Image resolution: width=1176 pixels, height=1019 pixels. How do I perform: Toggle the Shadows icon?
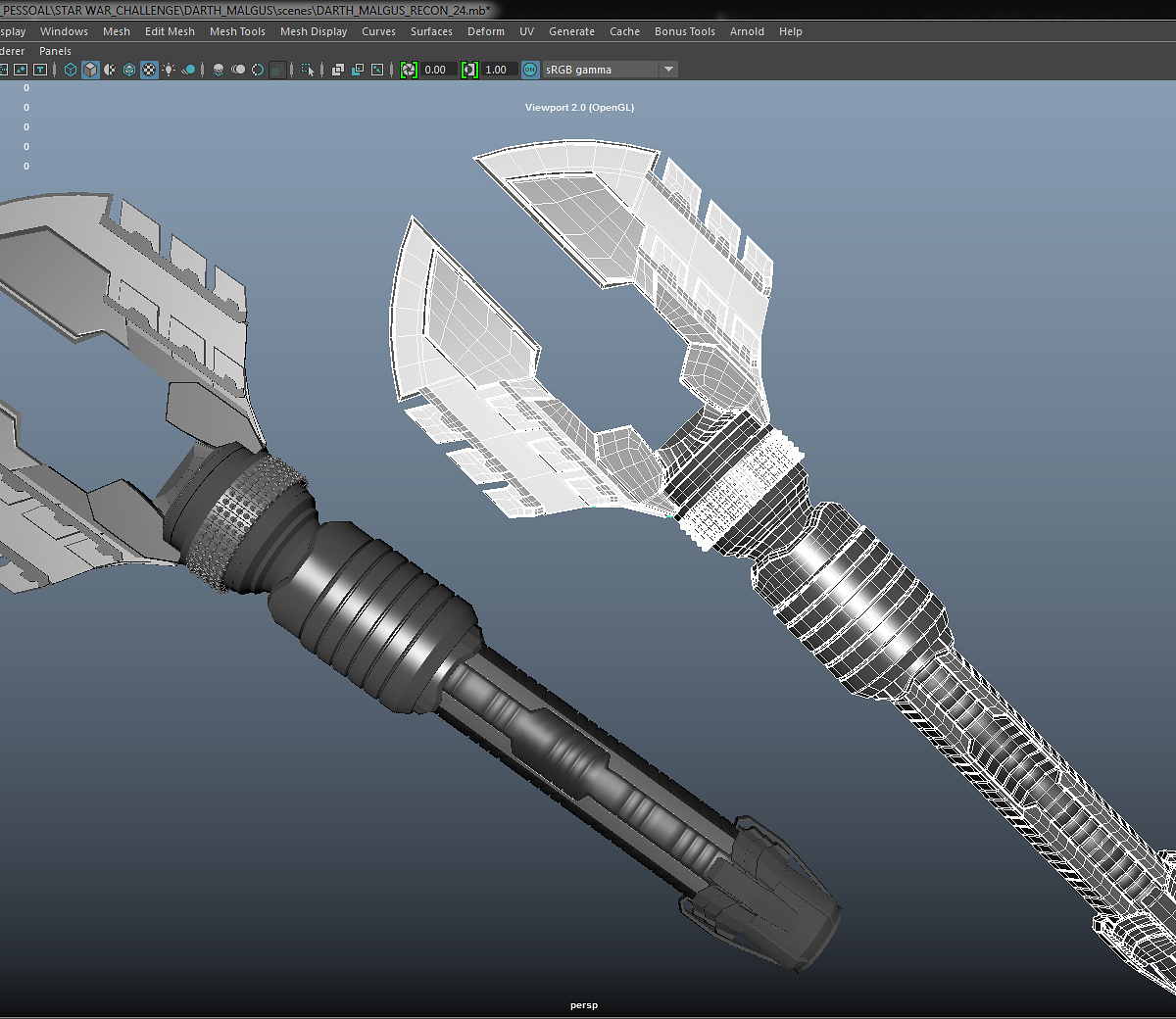coord(188,70)
